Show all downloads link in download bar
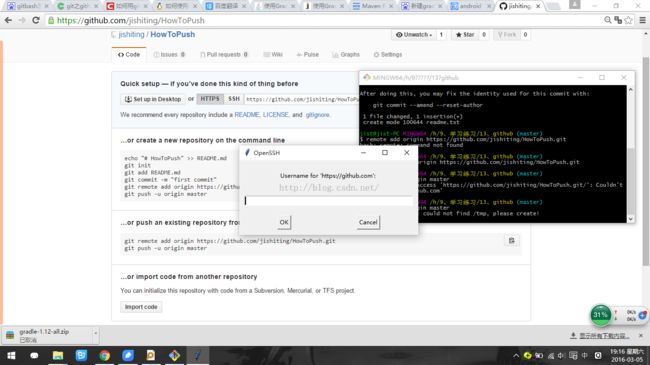Image resolution: width=650 pixels, height=365 pixels. tap(600, 336)
